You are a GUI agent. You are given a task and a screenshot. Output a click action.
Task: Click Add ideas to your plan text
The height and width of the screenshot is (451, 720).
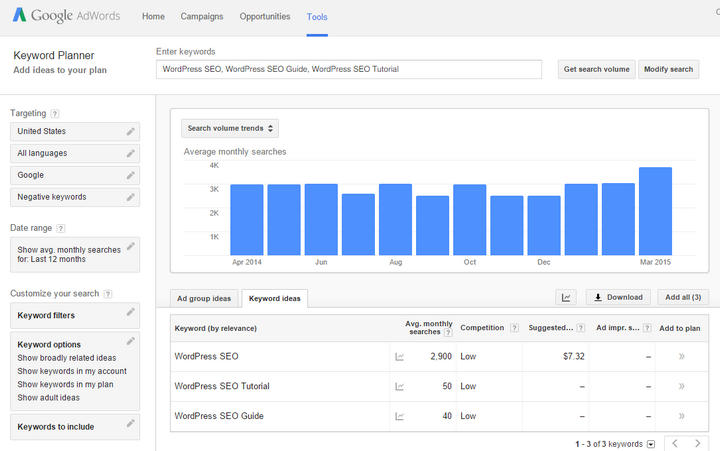(60, 70)
